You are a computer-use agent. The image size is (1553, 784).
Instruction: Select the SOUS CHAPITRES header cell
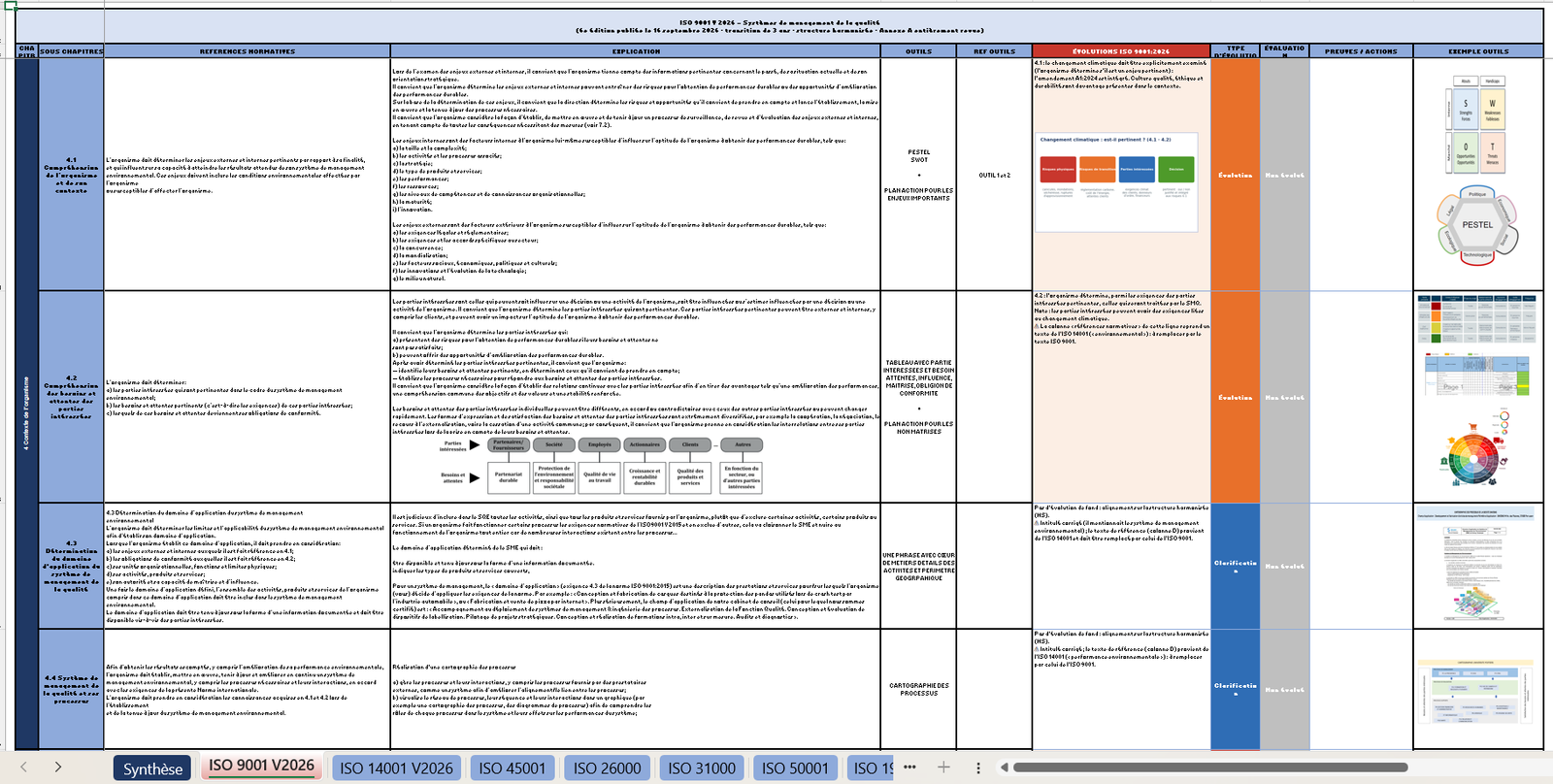[71, 51]
